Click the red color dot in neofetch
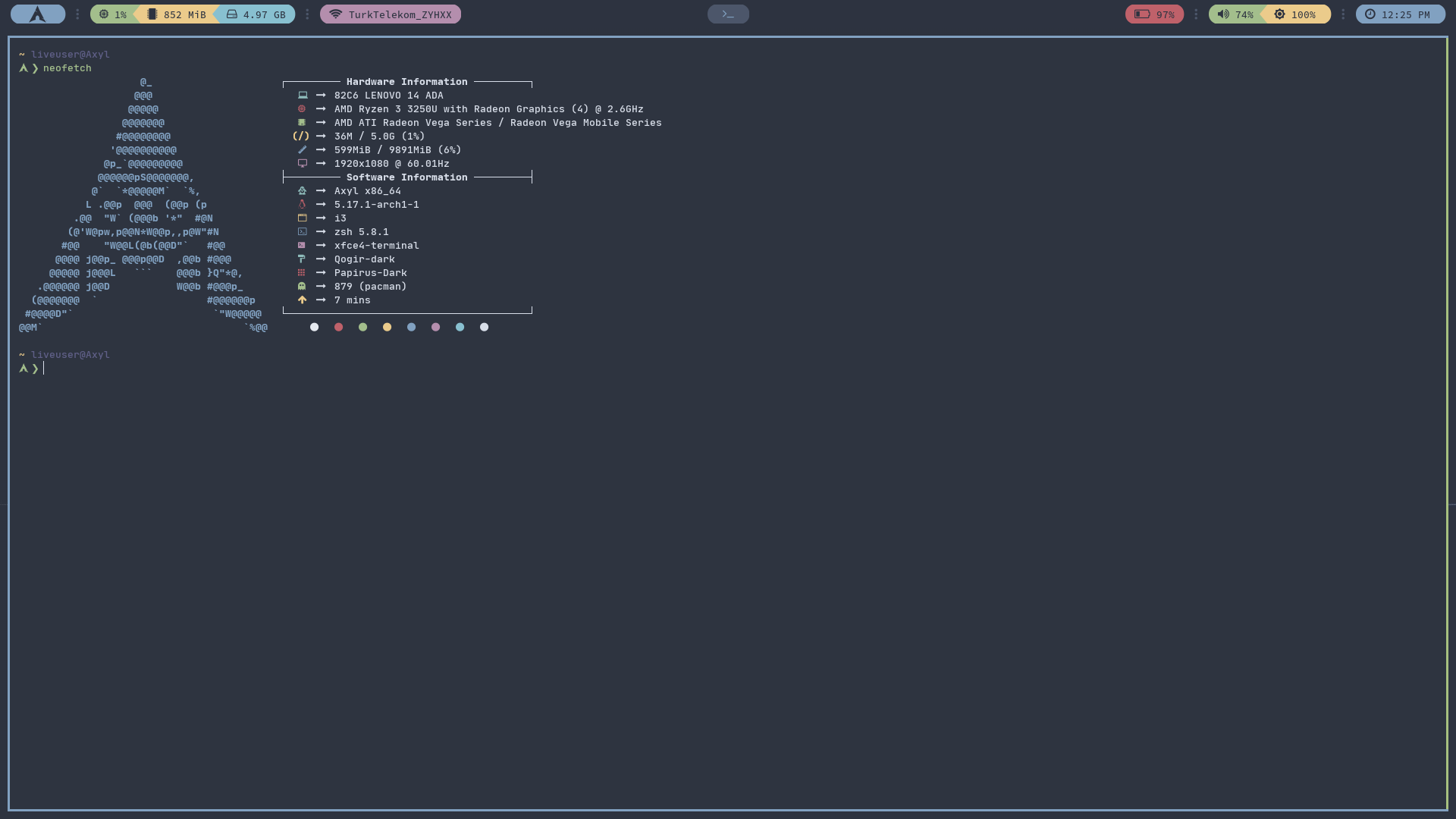This screenshot has width=1456, height=819. pyautogui.click(x=339, y=328)
